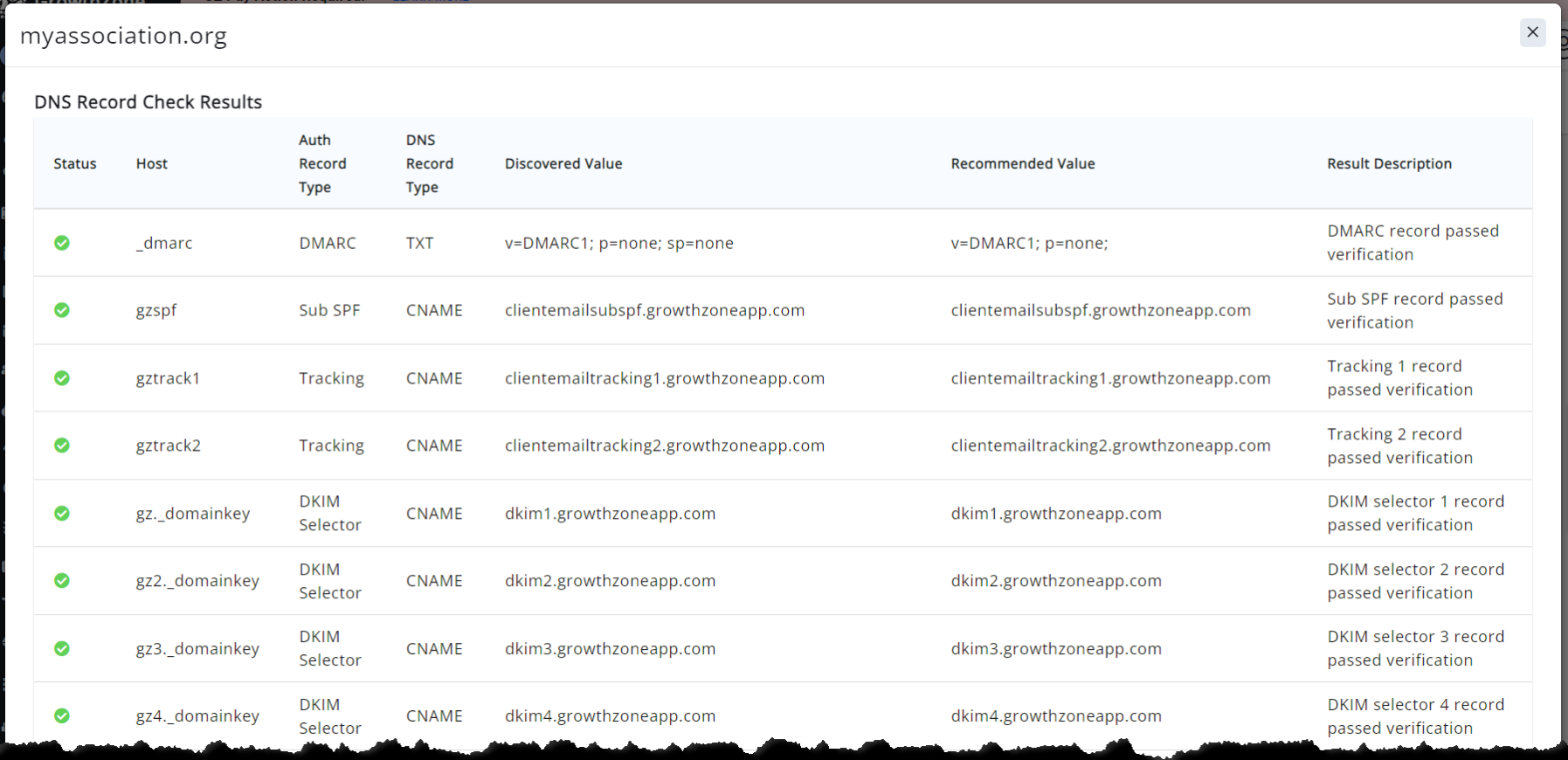
Task: Select the gztrack1 host cell
Action: point(168,378)
